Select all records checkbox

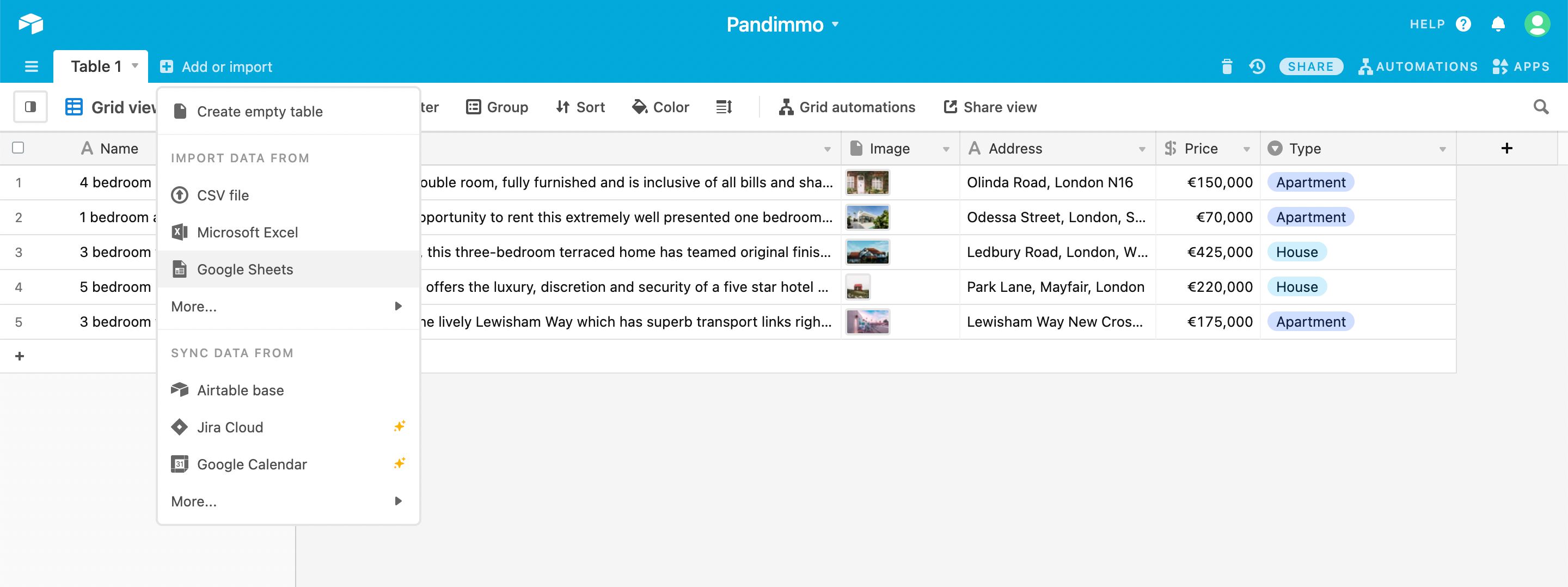[19, 148]
